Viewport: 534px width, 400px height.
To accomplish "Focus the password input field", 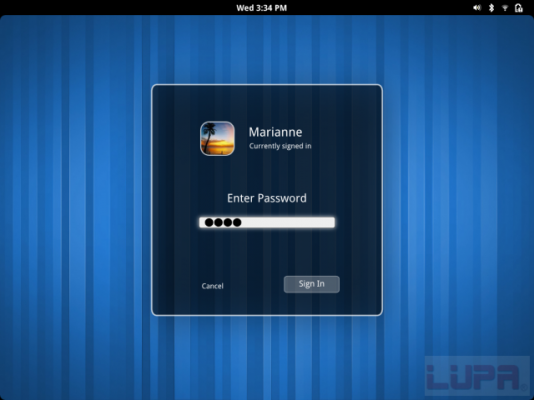I will pos(267,222).
